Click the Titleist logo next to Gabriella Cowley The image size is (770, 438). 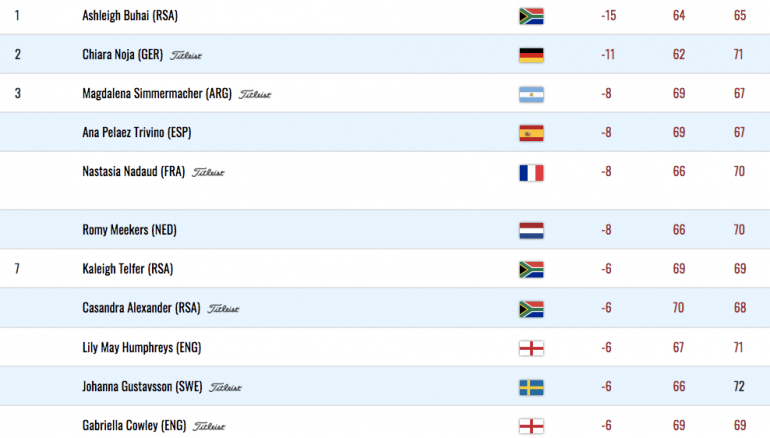pyautogui.click(x=209, y=426)
